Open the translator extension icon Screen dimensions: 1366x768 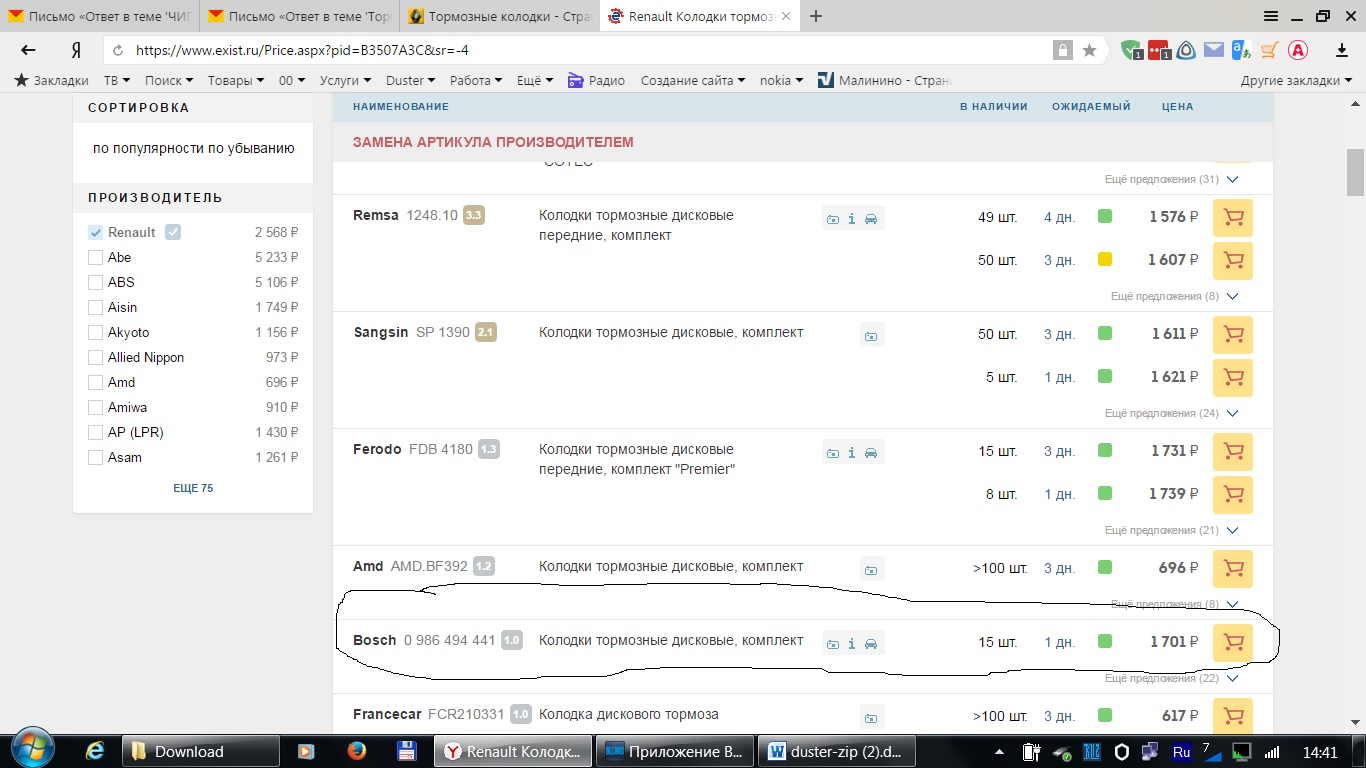(1241, 50)
